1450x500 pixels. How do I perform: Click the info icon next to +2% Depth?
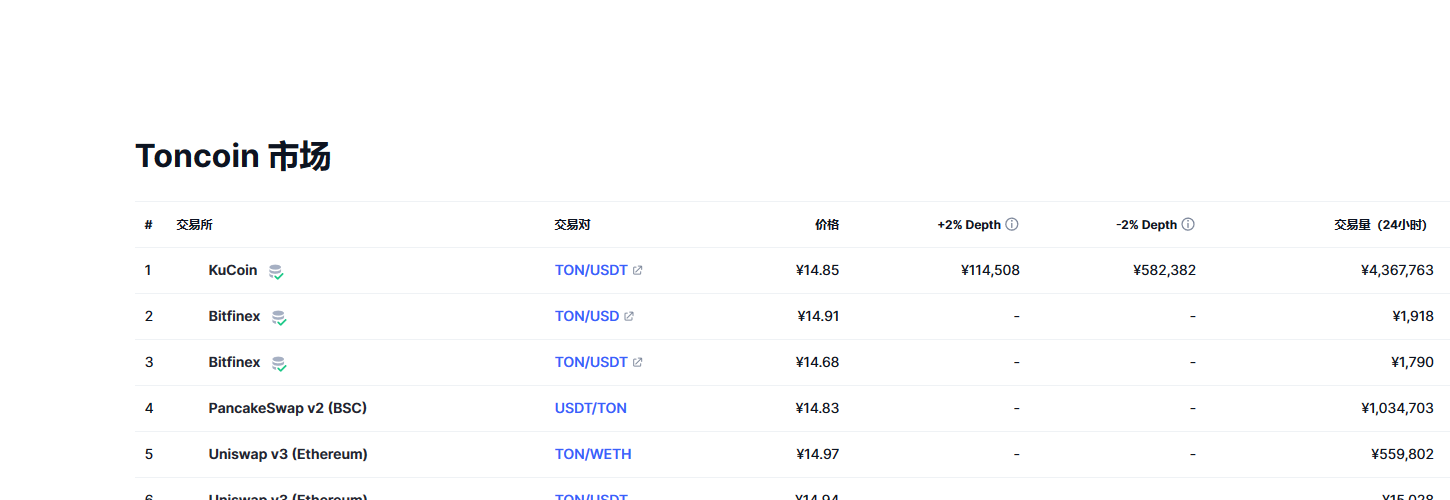coord(1012,224)
